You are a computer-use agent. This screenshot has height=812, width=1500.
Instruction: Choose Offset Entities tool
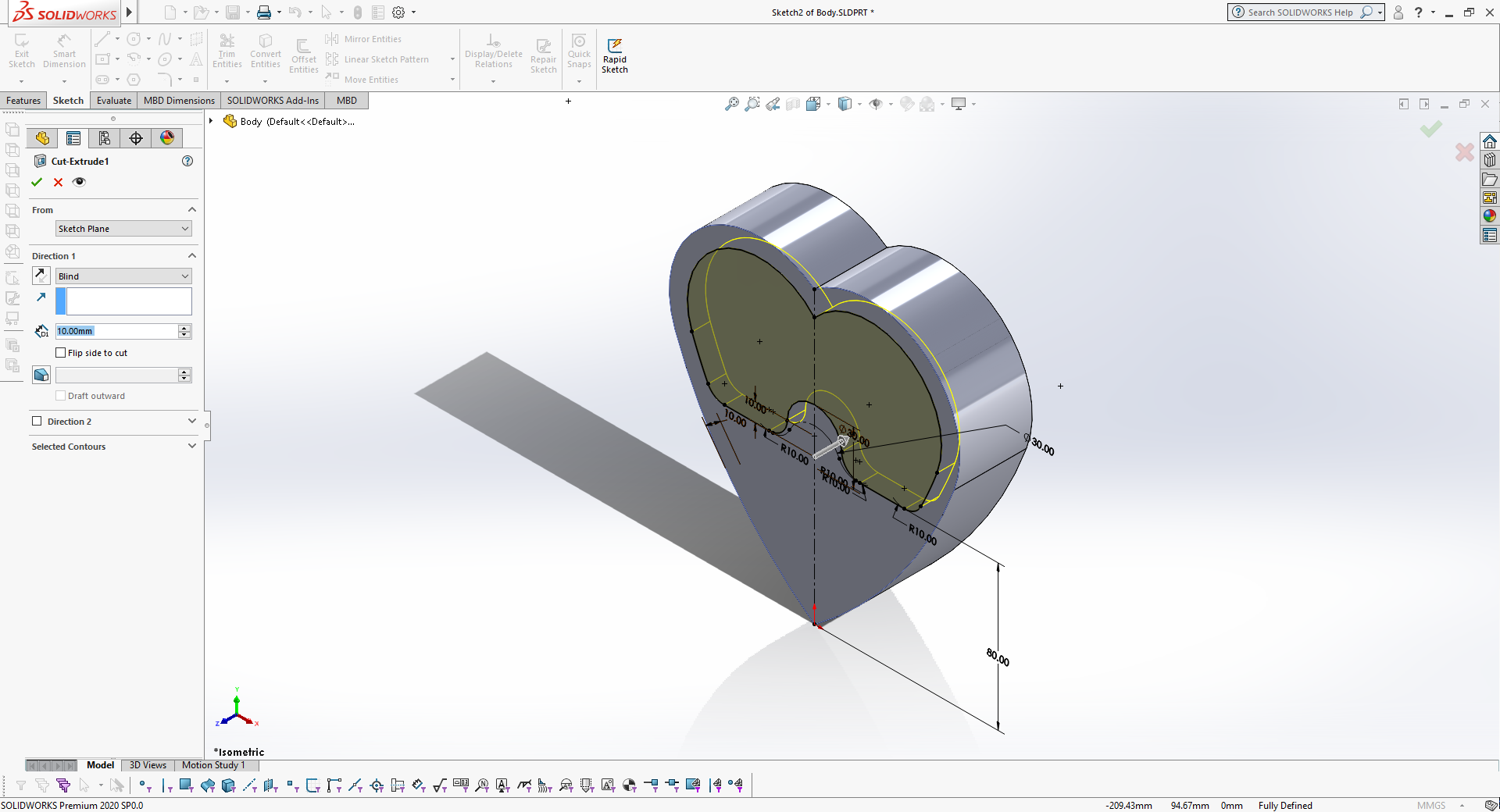tap(303, 55)
